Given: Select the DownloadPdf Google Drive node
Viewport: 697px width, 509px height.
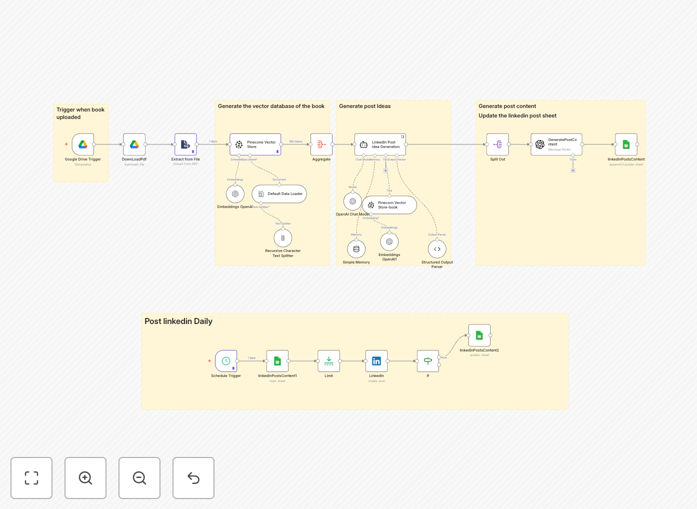Looking at the screenshot, I should [134, 144].
